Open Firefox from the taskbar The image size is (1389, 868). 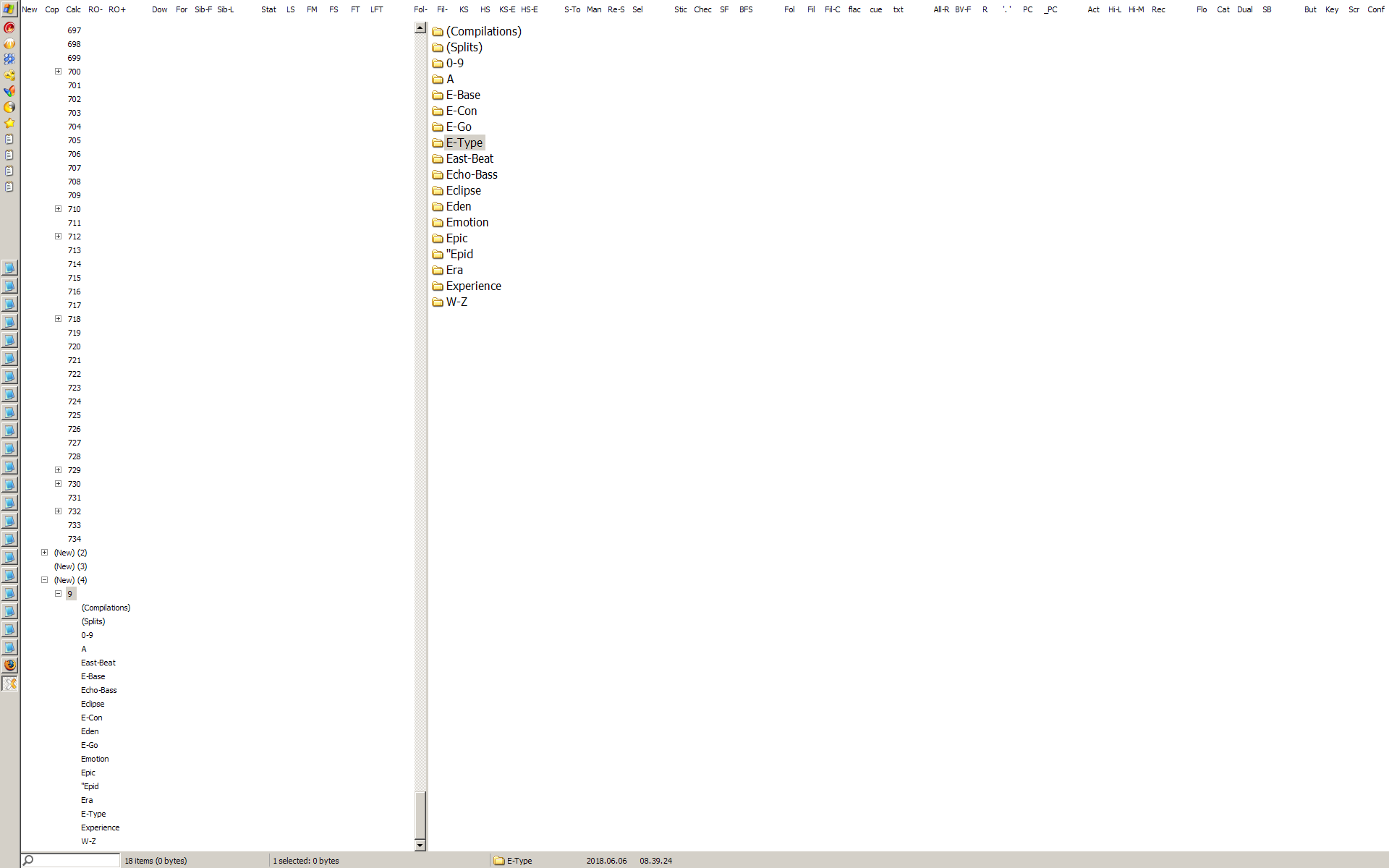tap(9, 665)
